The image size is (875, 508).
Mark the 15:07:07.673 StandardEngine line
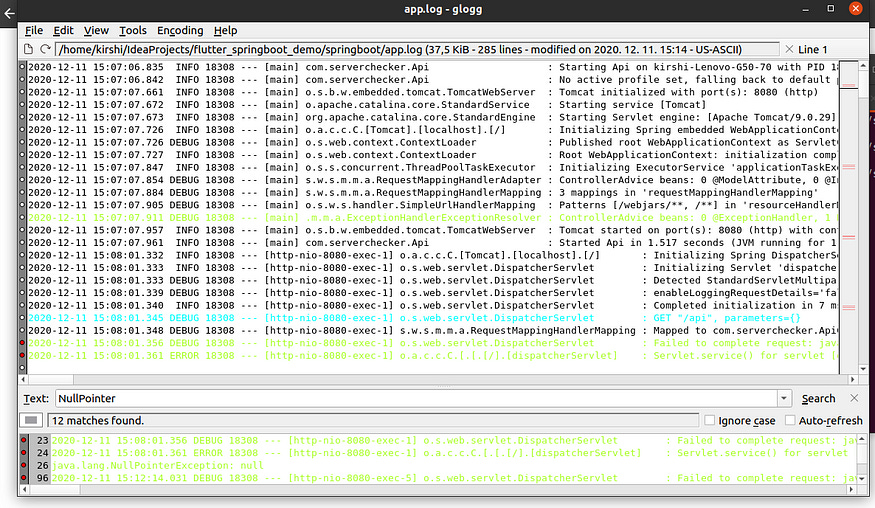click(x=22, y=117)
